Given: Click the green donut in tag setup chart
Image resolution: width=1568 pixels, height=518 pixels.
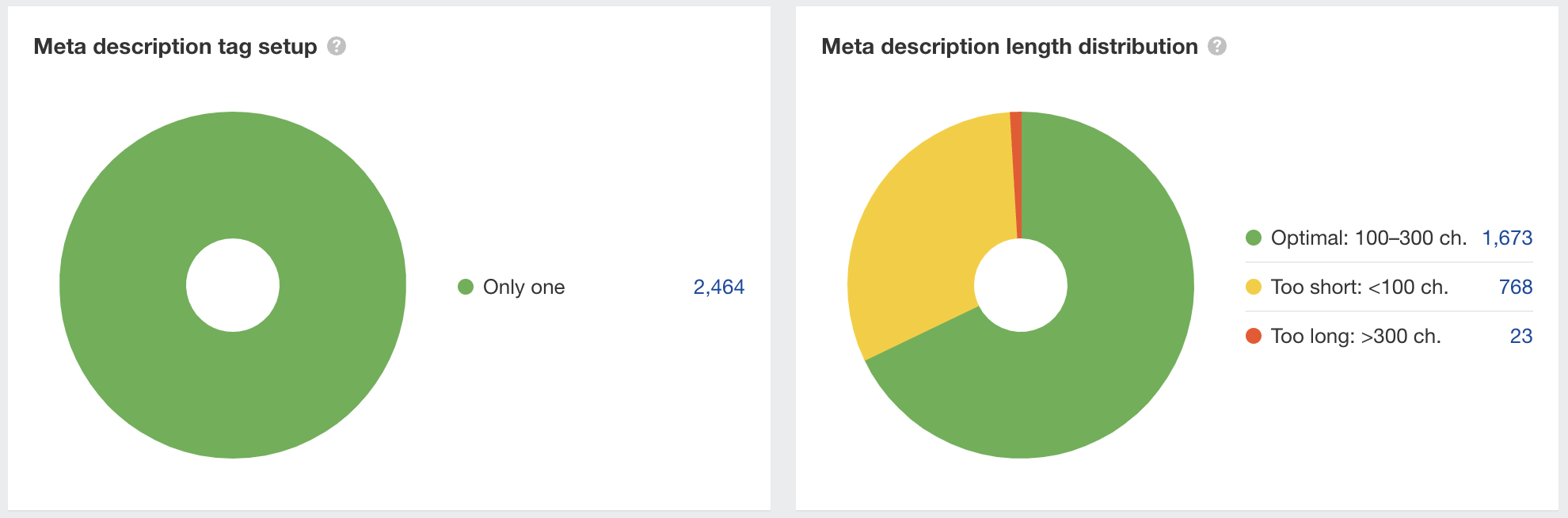Looking at the screenshot, I should [233, 396].
